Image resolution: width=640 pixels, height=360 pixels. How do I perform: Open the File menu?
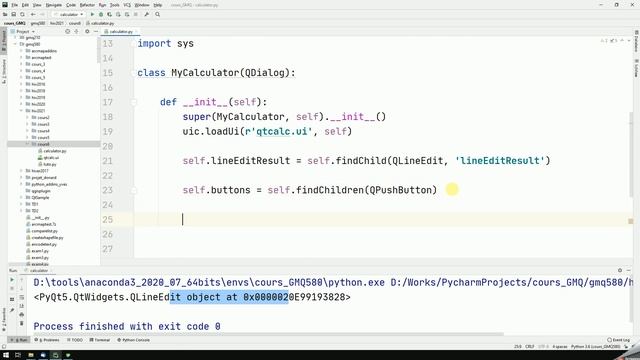pos(15,5)
